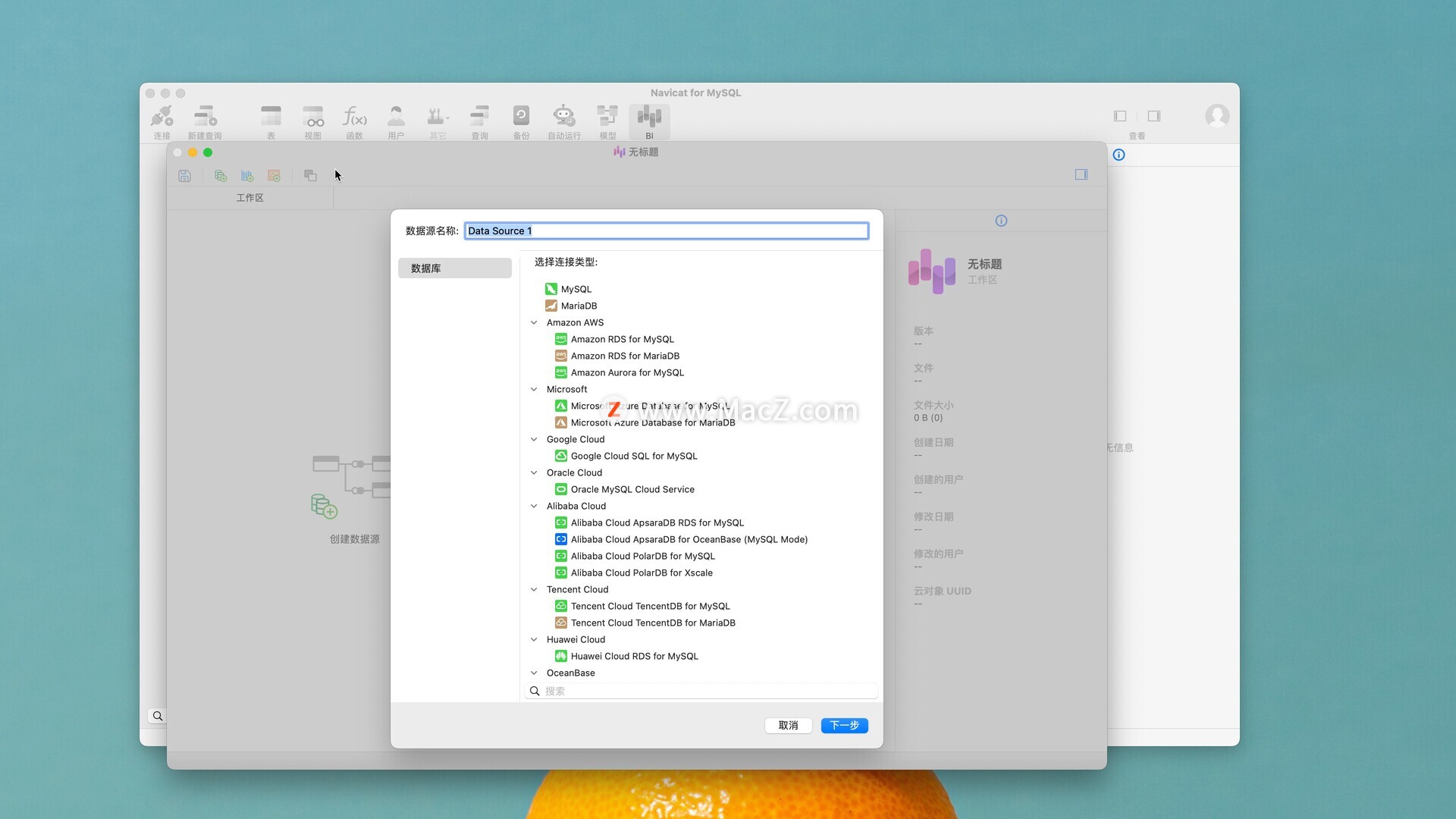
Task: Select Alibaba Cloud PolarDB for Xscale
Action: point(634,573)
